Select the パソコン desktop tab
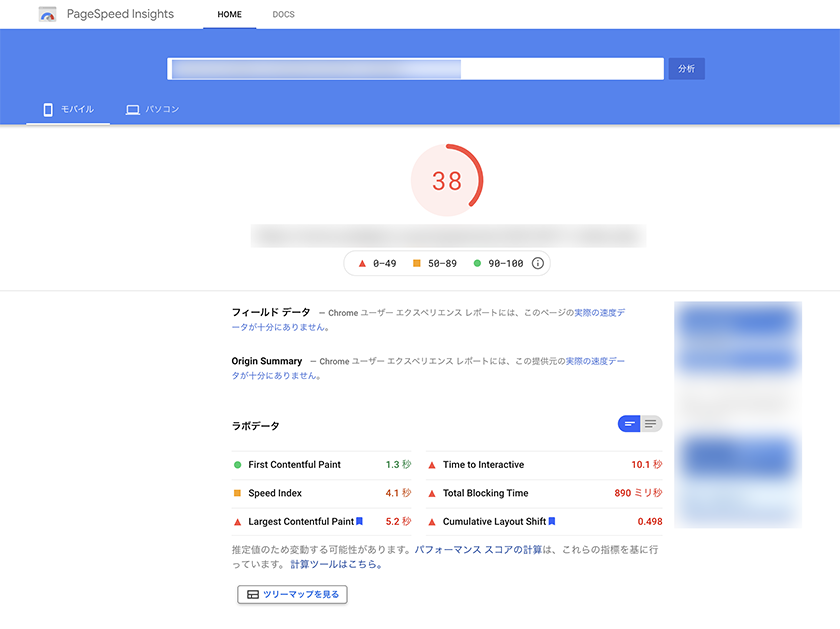Viewport: 840px width, 629px height. tap(152, 109)
